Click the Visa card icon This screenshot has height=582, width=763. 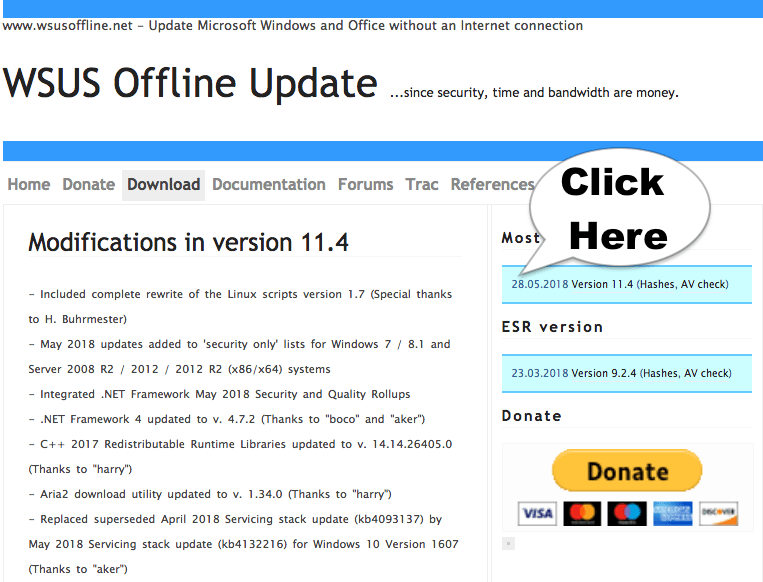[x=537, y=514]
